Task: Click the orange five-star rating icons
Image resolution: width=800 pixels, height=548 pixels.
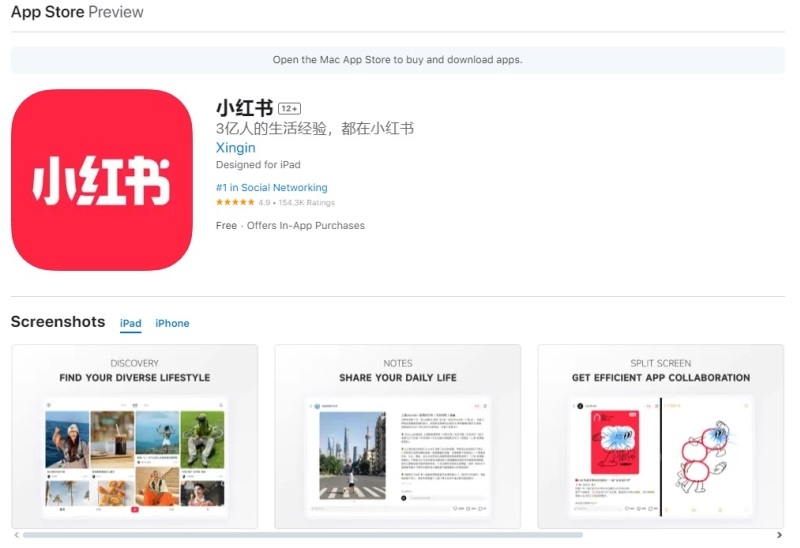Action: pyautogui.click(x=235, y=203)
